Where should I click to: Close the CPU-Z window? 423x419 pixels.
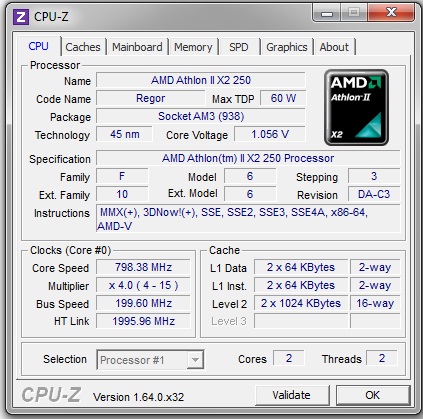[391, 13]
